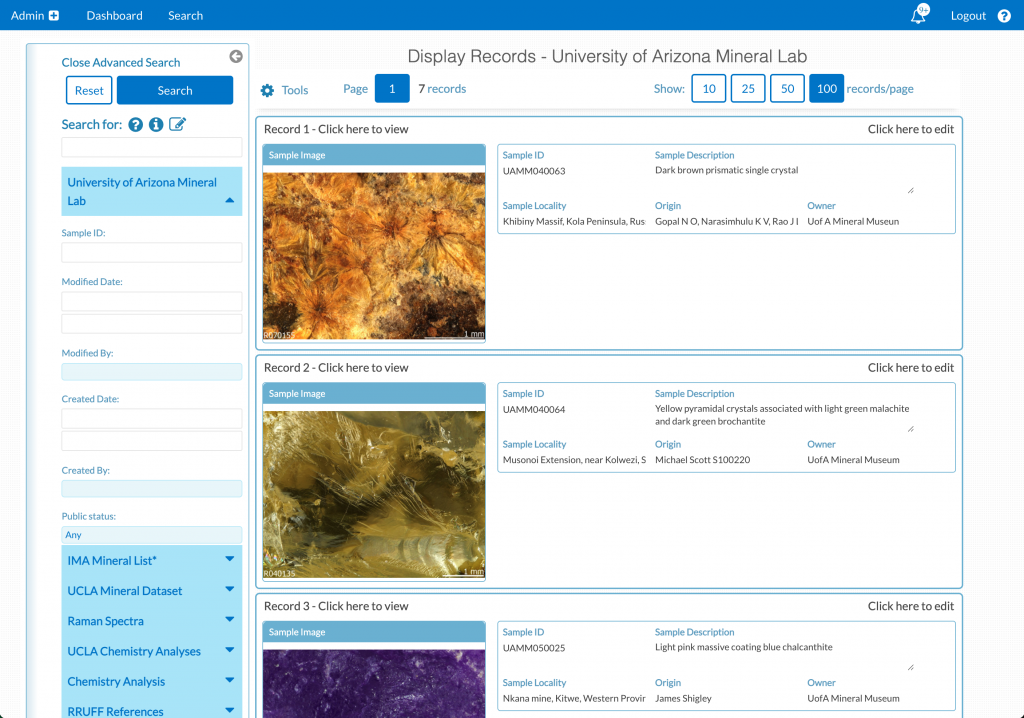Image resolution: width=1024 pixels, height=718 pixels.
Task: Click Record 1 description 'Dark brown prismatic single crystal'
Action: (x=727, y=171)
